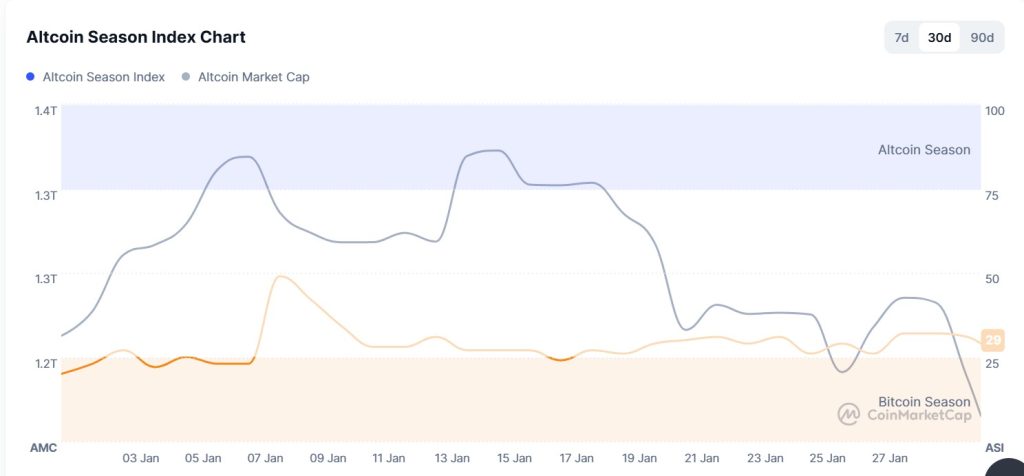Viewport: 1024px width, 476px height.
Task: Click the orange 29 current value badge
Action: click(993, 340)
